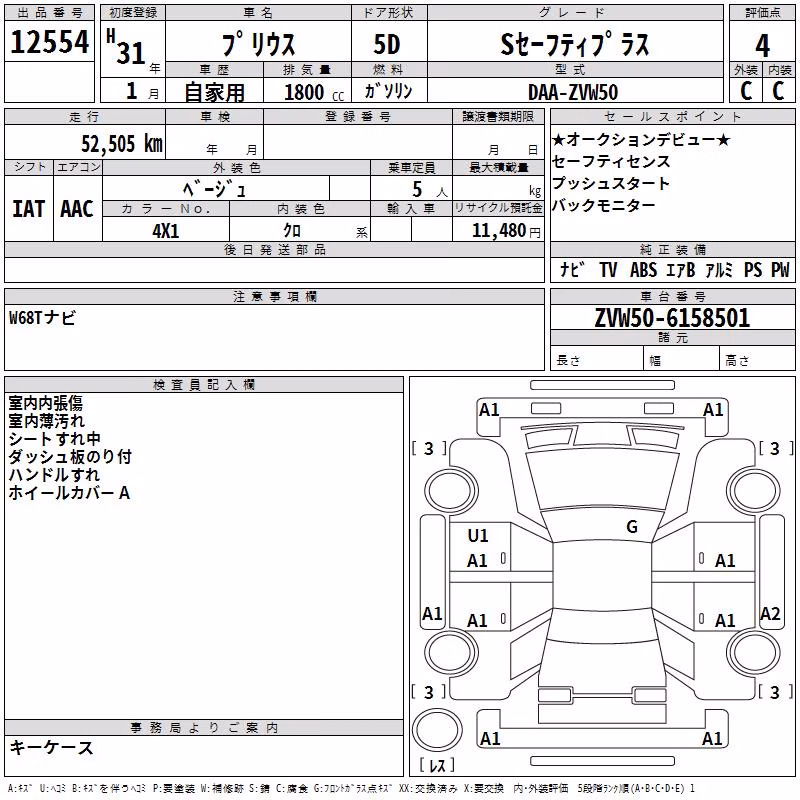Image resolution: width=800 pixels, height=800 pixels.
Task: Click the セールスポイント section header
Action: tap(673, 116)
